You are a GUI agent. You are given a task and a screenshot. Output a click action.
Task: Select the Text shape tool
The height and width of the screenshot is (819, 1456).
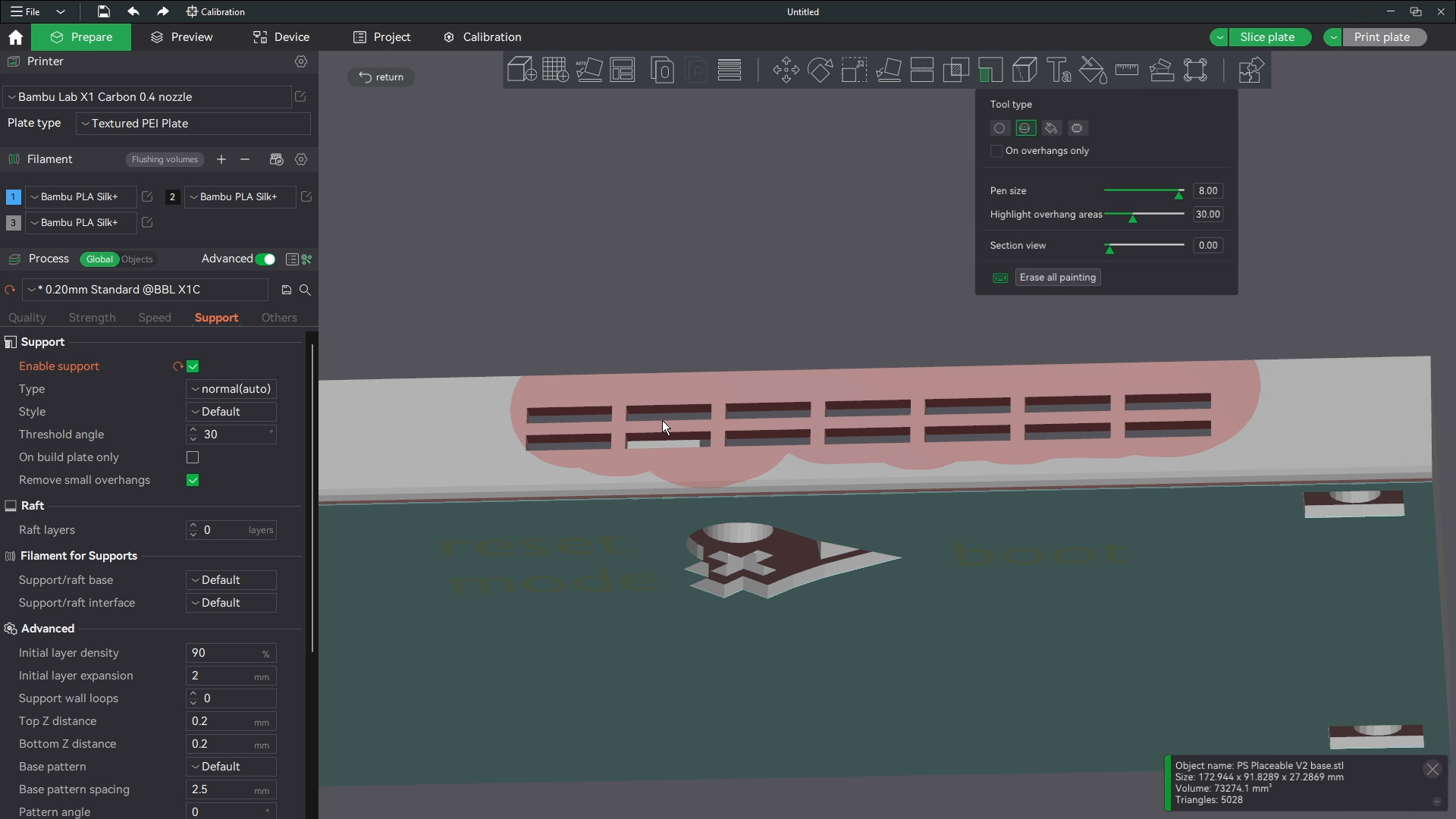pos(1059,70)
